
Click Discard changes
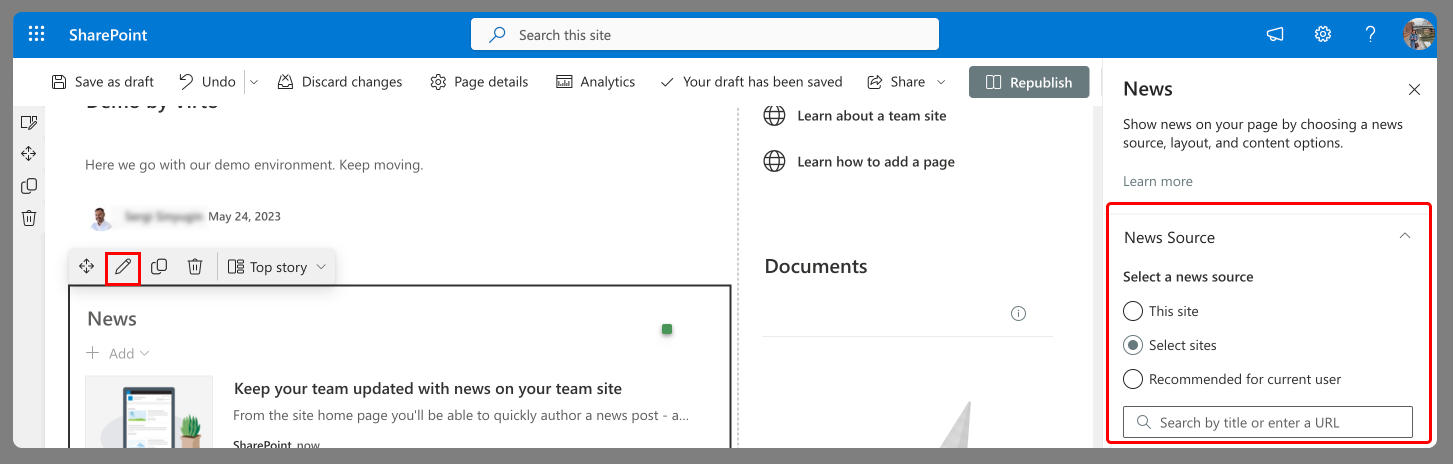(340, 82)
